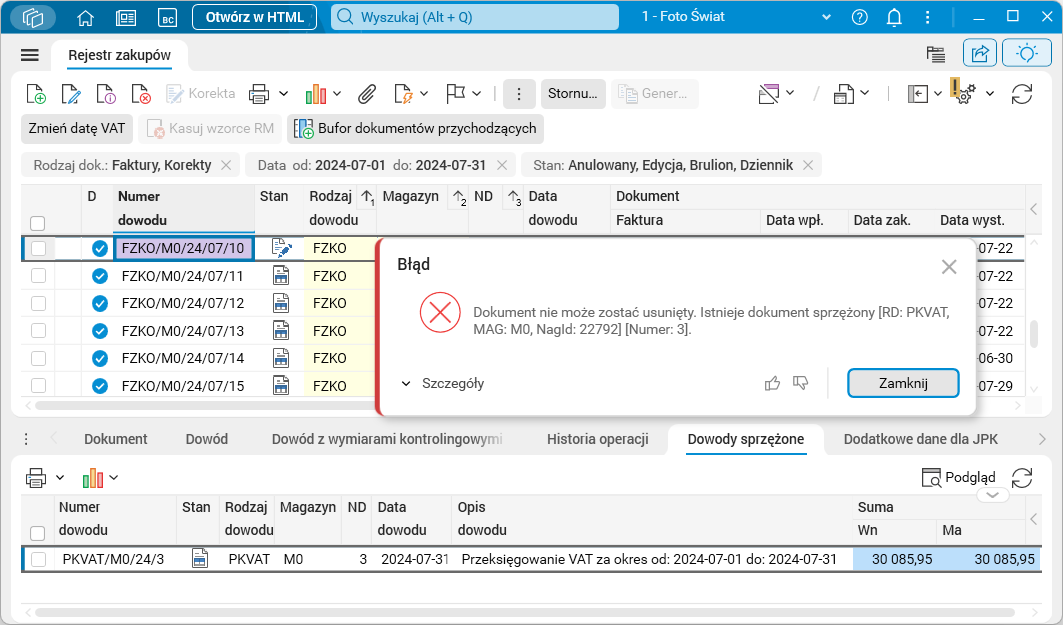
Task: Click the edit document pencil icon
Action: pos(71,94)
